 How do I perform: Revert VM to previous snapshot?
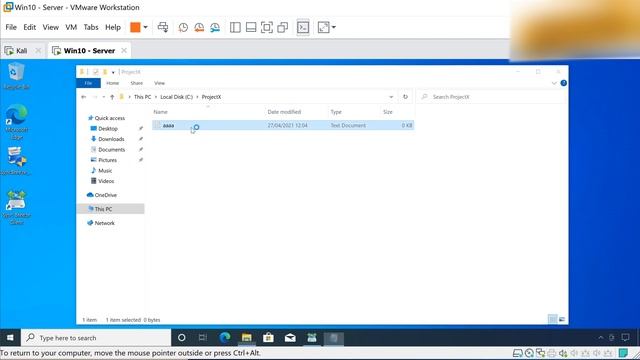tap(199, 27)
